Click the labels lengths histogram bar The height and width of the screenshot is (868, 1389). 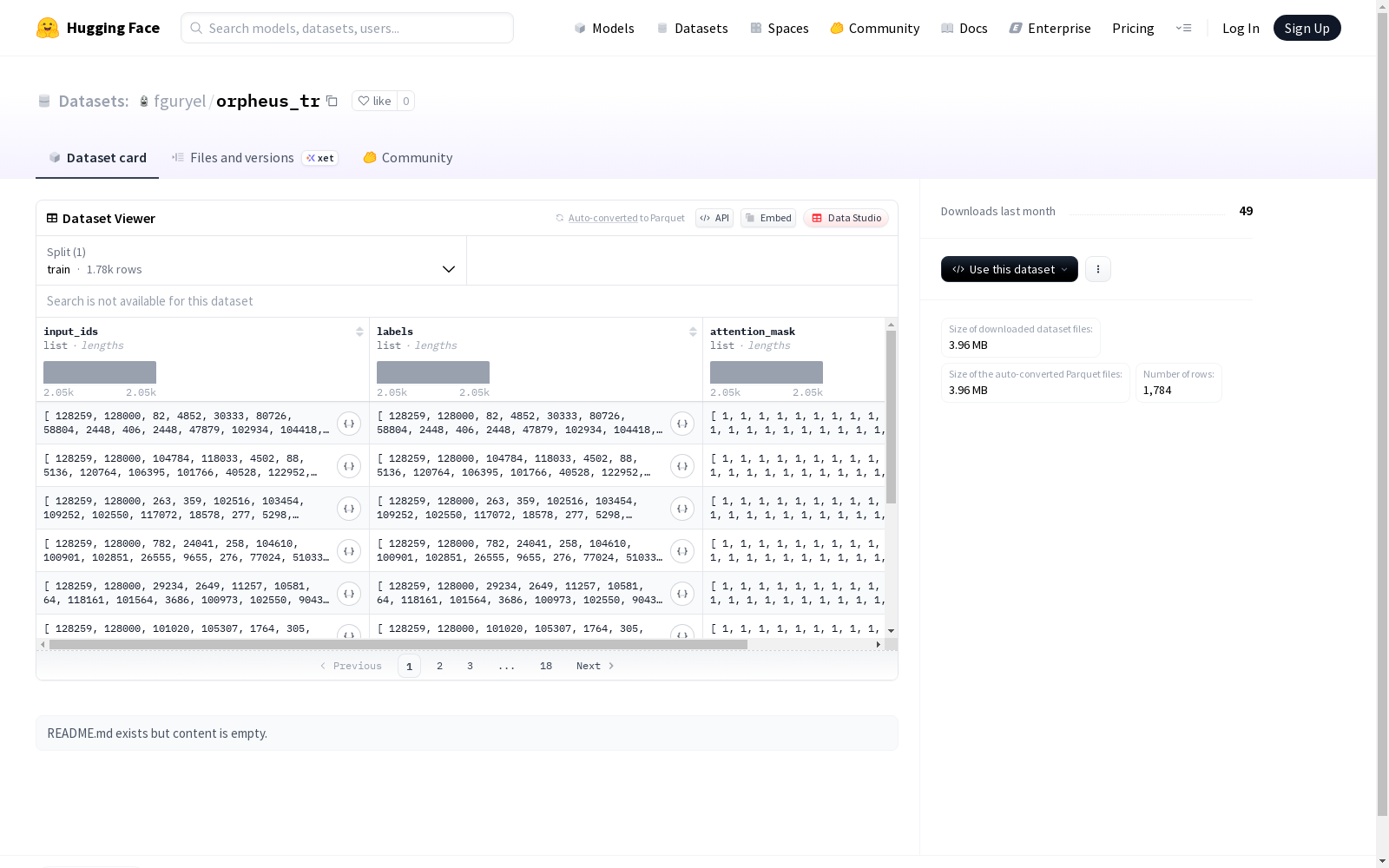[x=433, y=372]
